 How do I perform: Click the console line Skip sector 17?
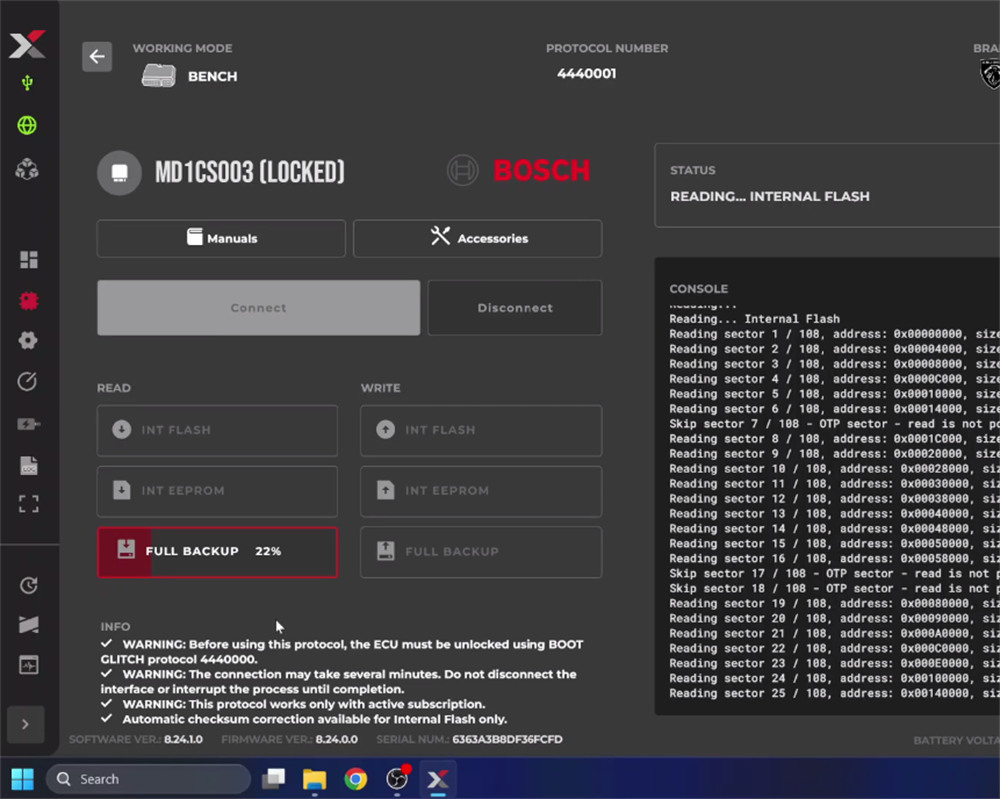click(x=834, y=573)
